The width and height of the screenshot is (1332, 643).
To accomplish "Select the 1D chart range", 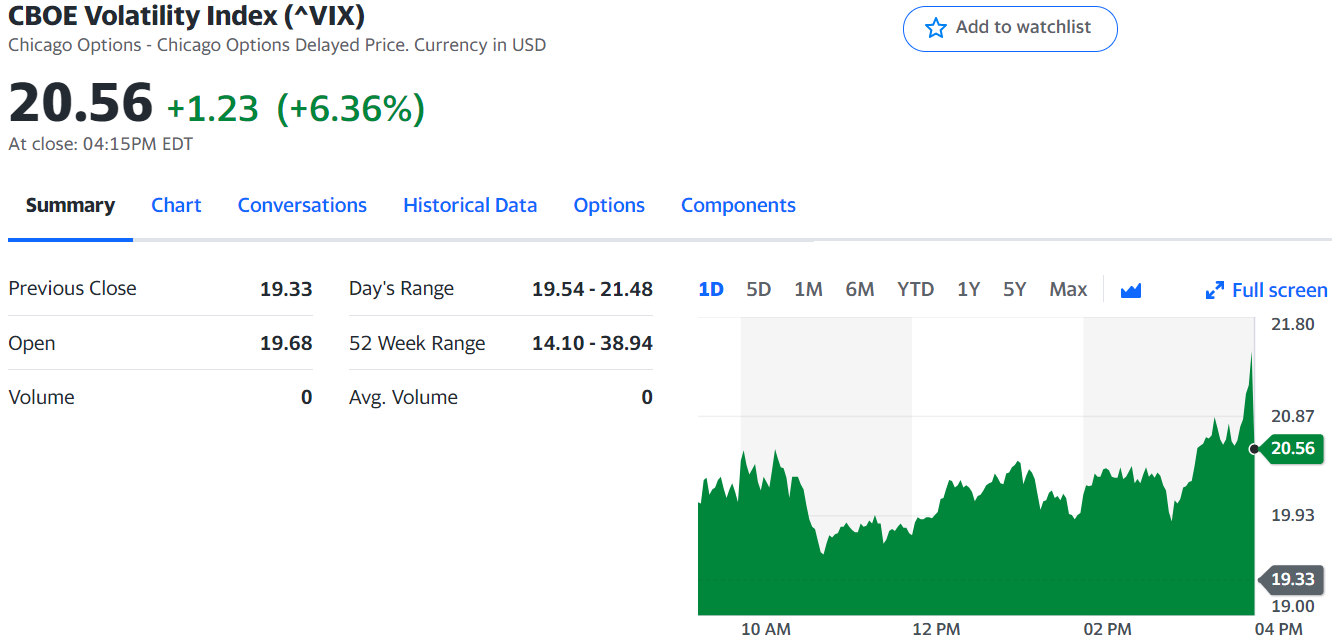I will (x=711, y=289).
